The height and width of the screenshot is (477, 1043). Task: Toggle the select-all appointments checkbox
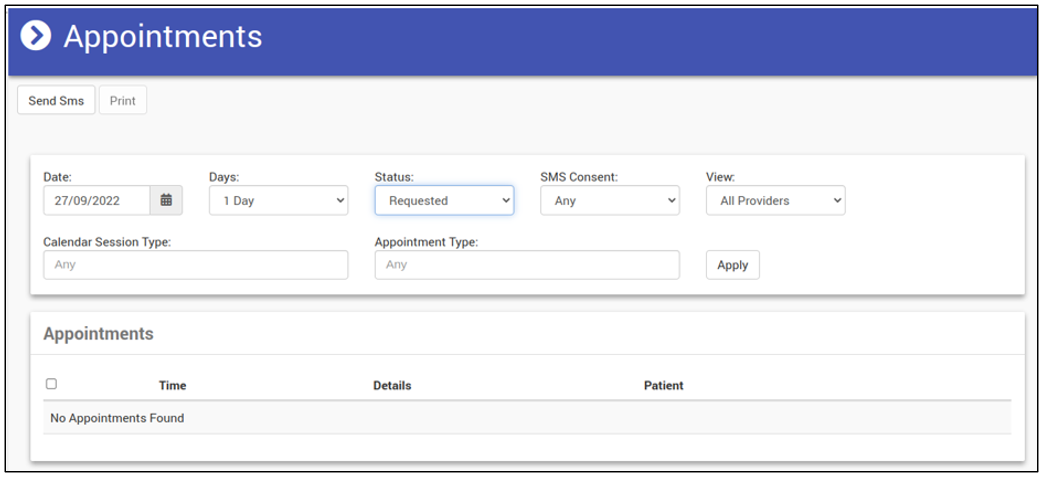[x=52, y=384]
